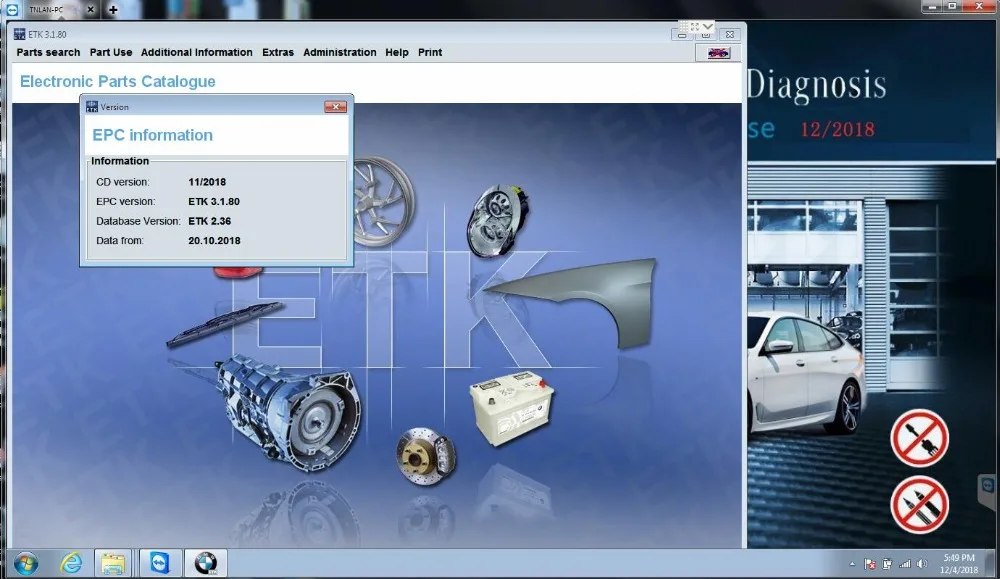Switch to the BMW app in the taskbar
This screenshot has width=1000, height=579.
pyautogui.click(x=205, y=564)
